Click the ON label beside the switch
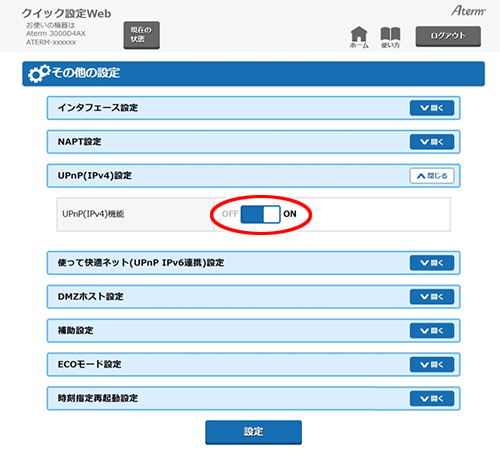500x457 pixels. coord(290,214)
